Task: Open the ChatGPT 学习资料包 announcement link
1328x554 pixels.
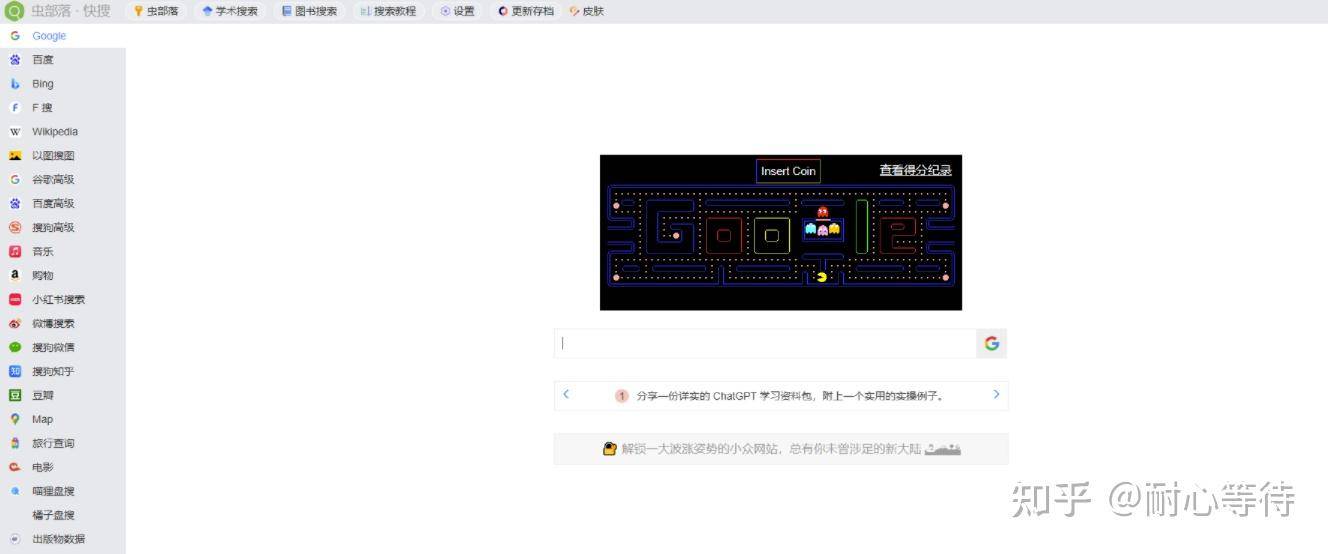Action: coord(790,396)
